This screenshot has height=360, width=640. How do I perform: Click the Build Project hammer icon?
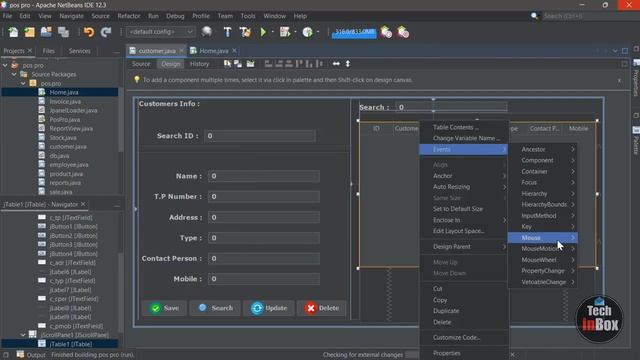(227, 32)
